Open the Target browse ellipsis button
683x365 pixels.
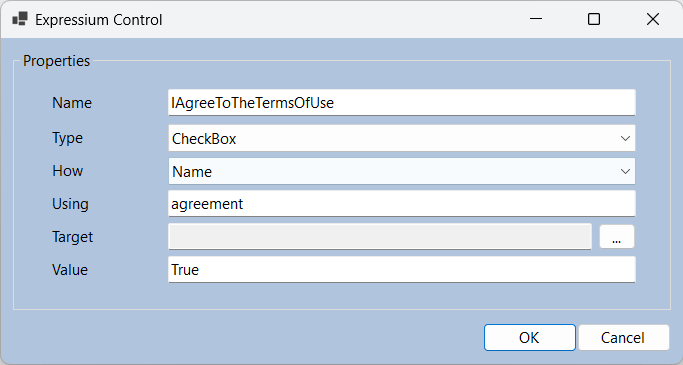617,237
